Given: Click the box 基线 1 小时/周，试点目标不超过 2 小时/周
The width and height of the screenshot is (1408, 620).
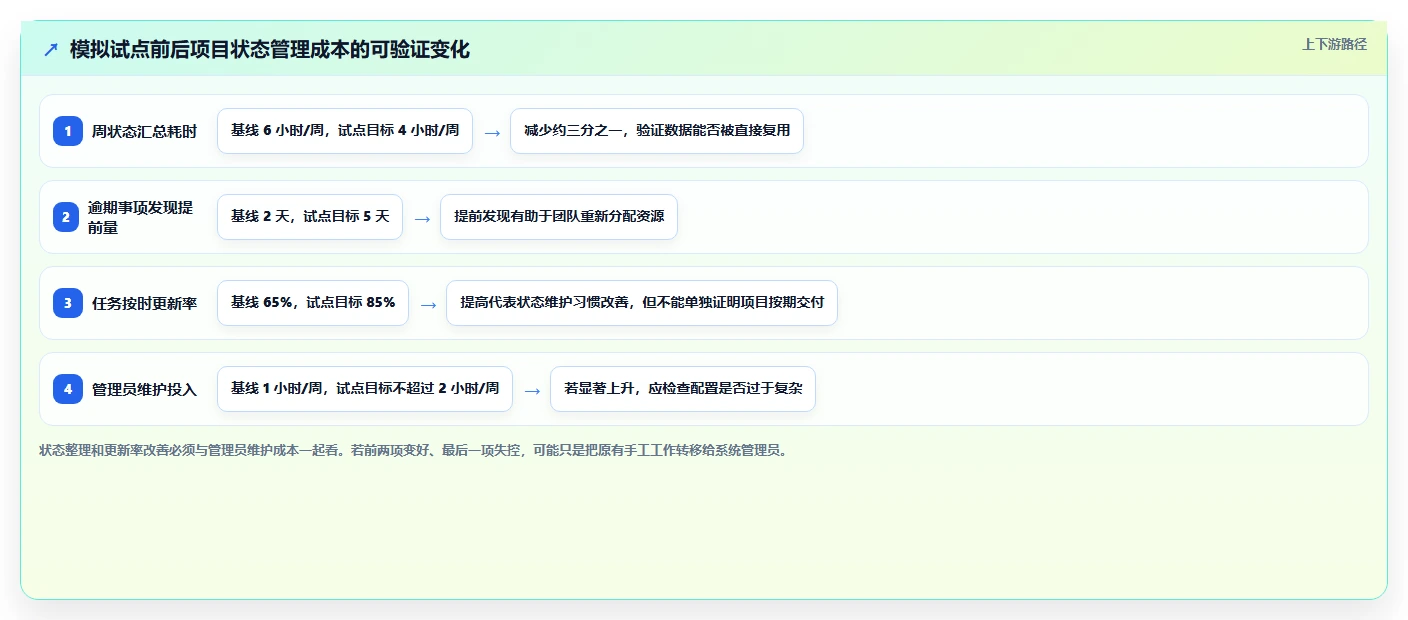Looking at the screenshot, I should [365, 389].
